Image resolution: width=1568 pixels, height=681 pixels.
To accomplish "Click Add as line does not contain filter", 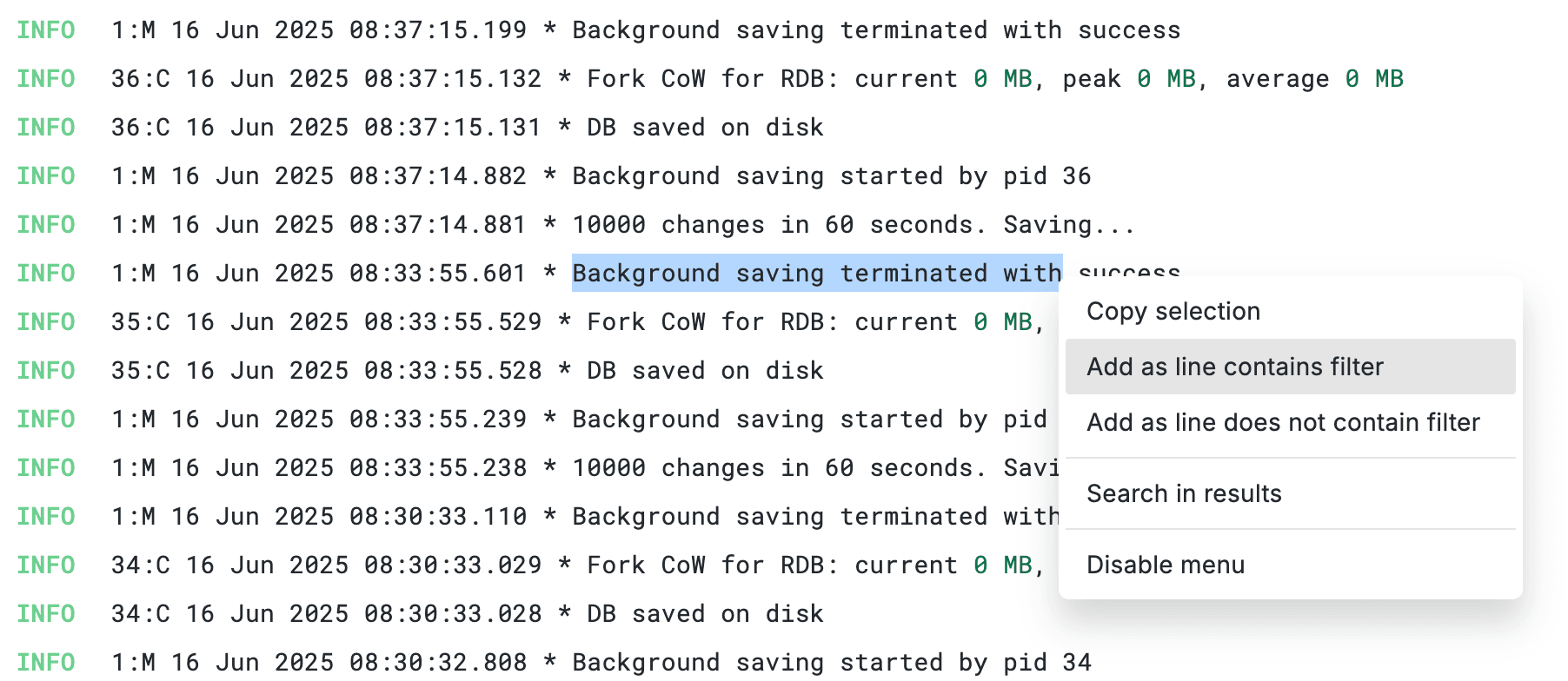I will click(1282, 422).
